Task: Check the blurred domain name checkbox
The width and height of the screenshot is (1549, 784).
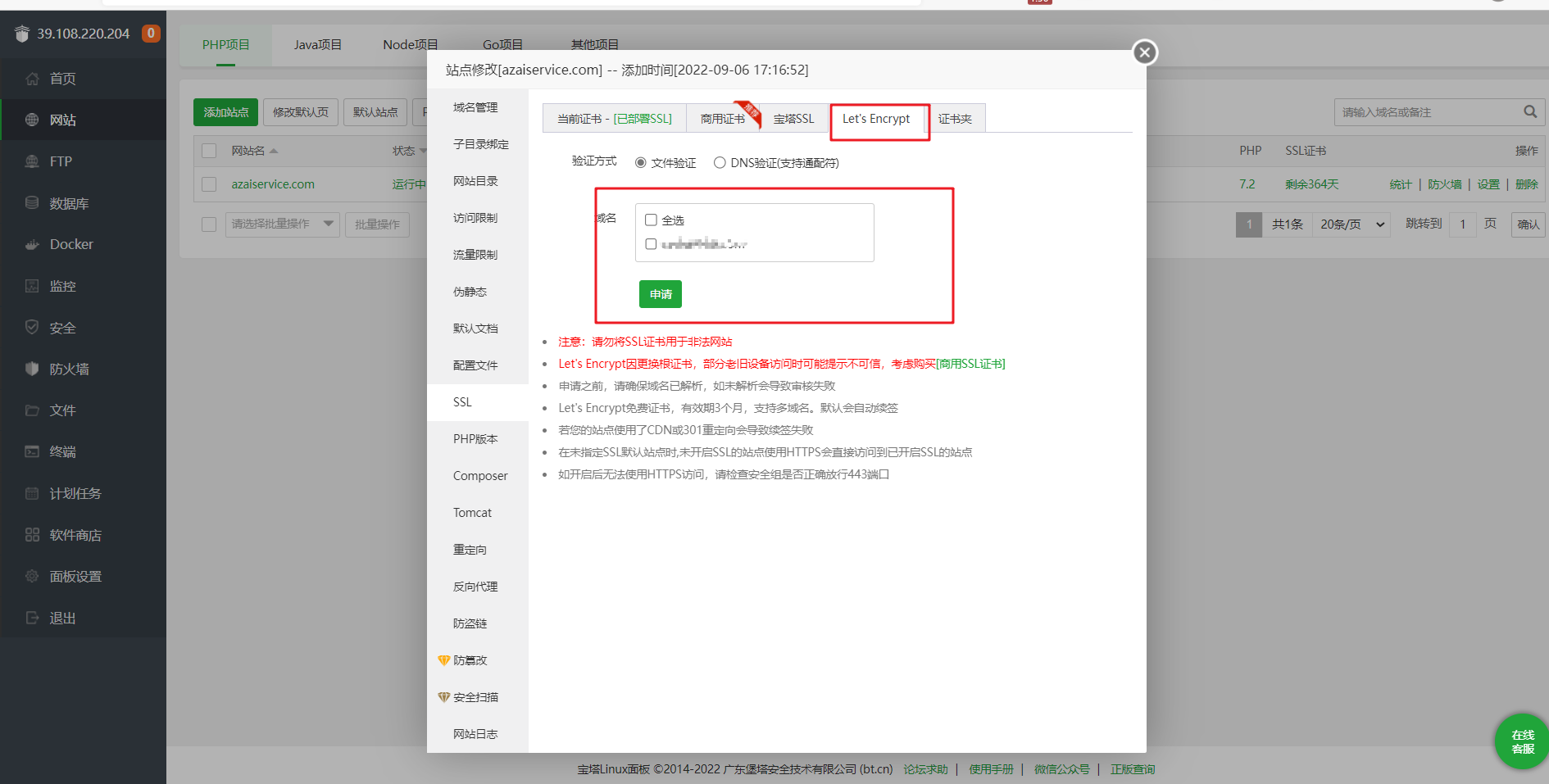Action: pyautogui.click(x=651, y=243)
